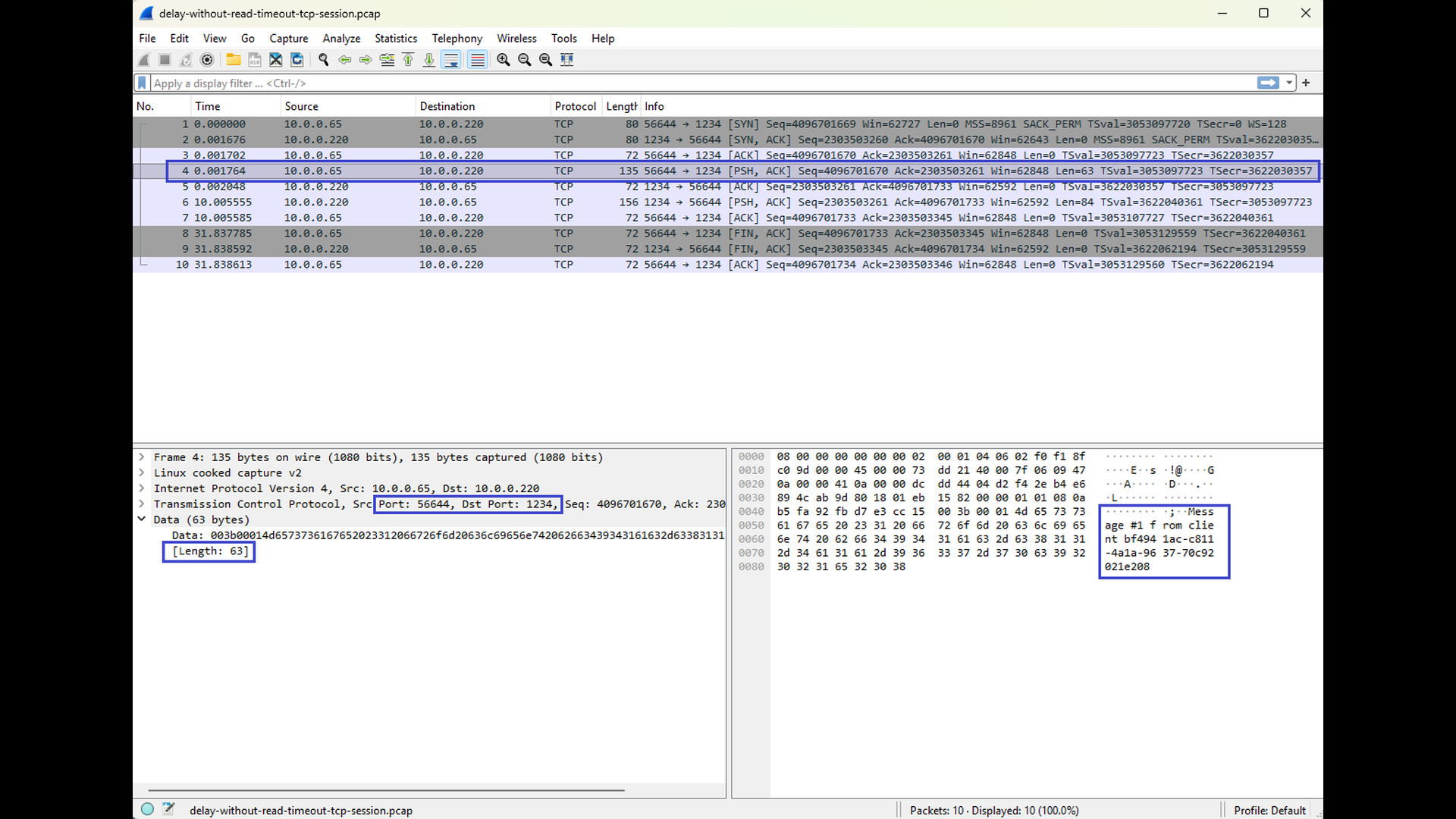Toggle auto-scroll during live capture

click(451, 60)
